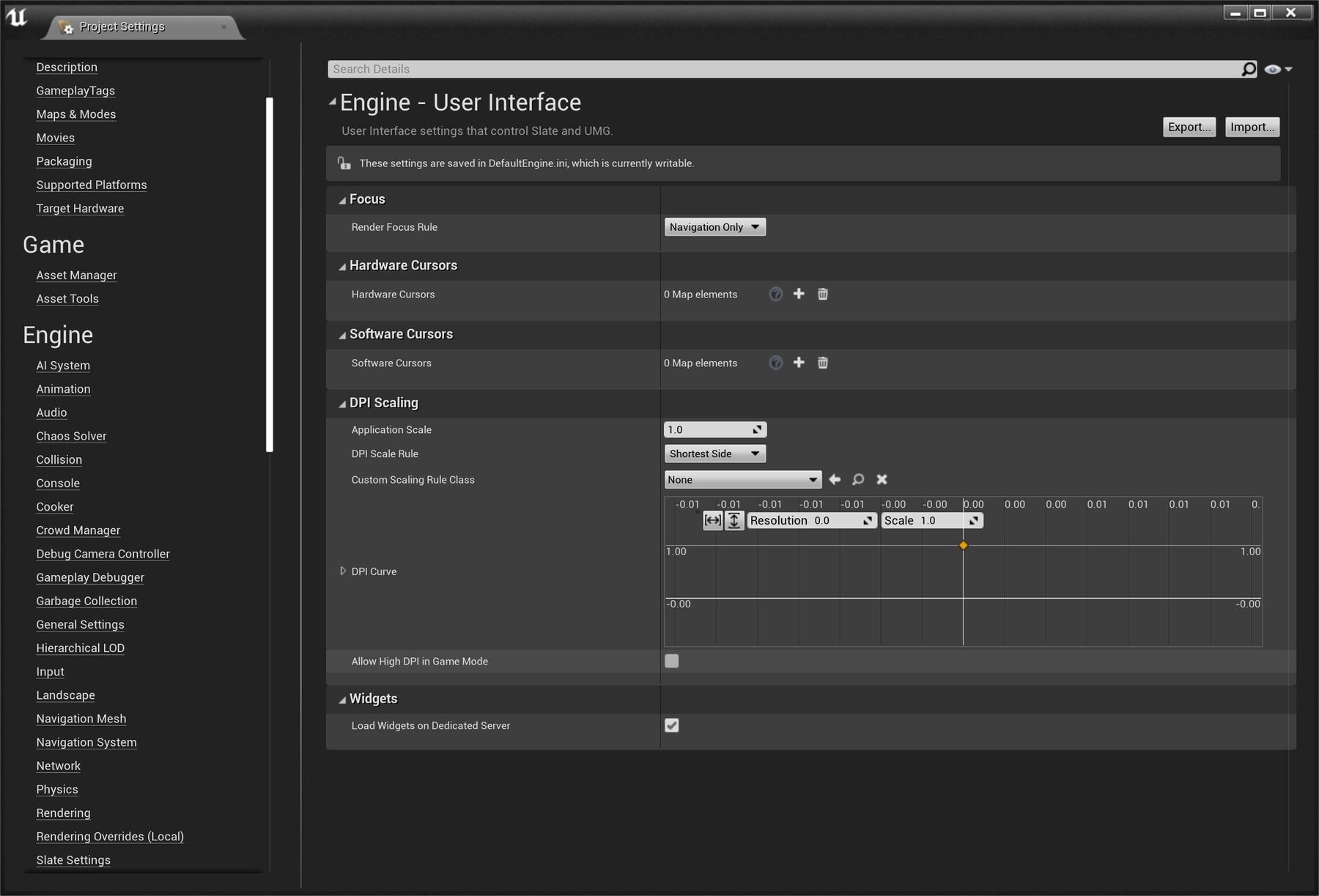The width and height of the screenshot is (1319, 896).
Task: Click the help icon in the Software Cursors row
Action: 775,363
